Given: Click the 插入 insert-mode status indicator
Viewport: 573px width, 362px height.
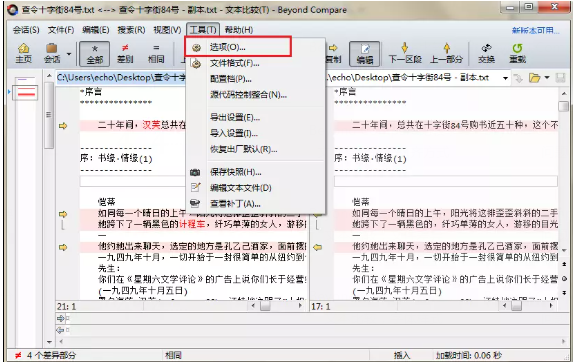Looking at the screenshot, I should [402, 355].
